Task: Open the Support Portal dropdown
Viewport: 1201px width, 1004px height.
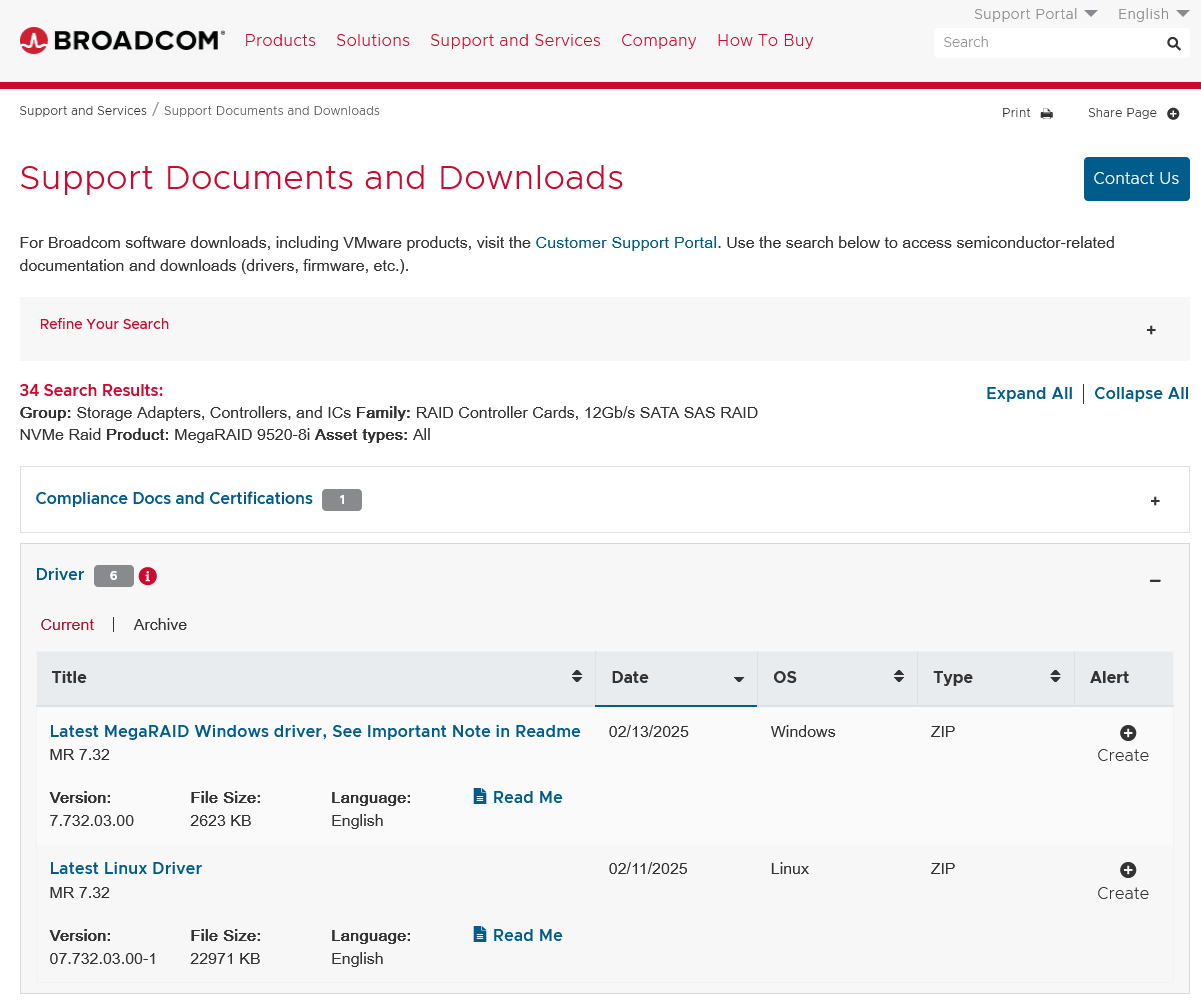Action: point(1035,14)
